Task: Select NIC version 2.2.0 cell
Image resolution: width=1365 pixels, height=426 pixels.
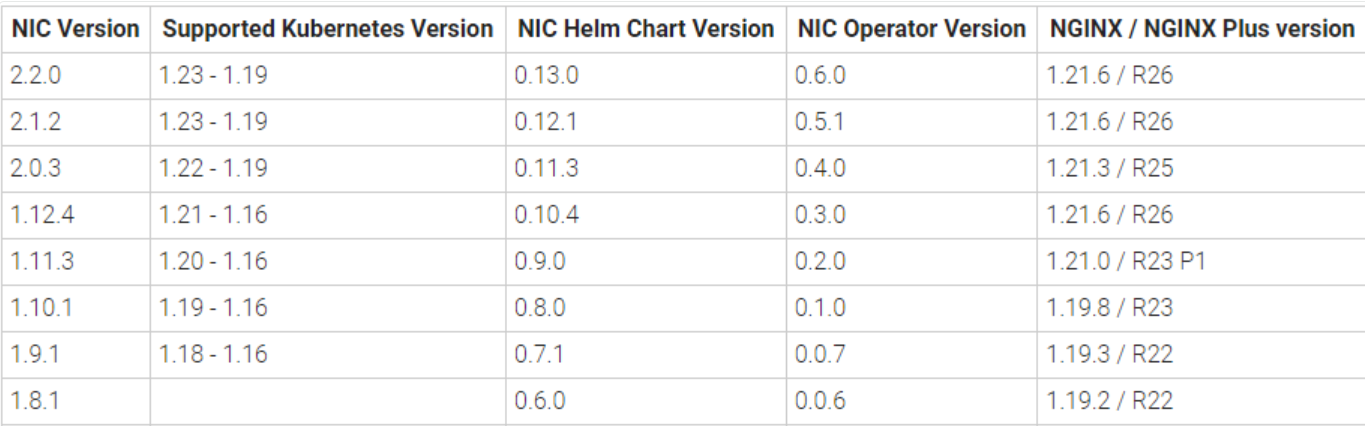Action: tap(35, 75)
